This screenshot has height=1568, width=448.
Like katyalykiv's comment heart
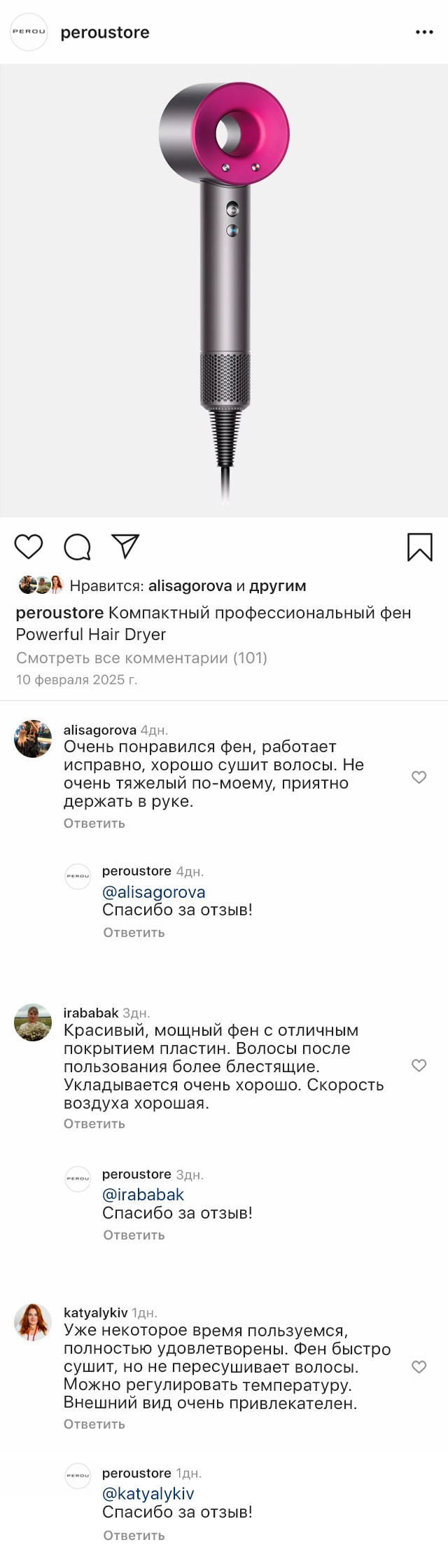[x=419, y=1367]
